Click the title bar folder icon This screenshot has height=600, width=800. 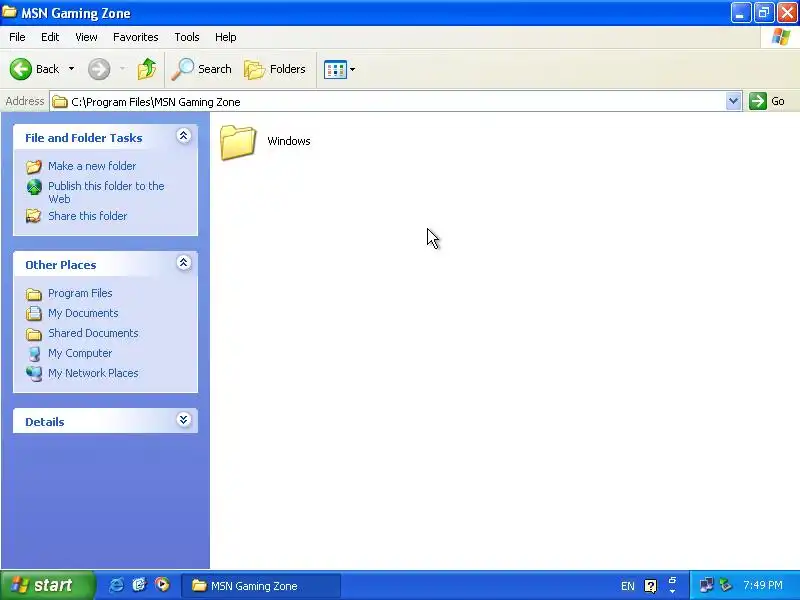[9, 12]
